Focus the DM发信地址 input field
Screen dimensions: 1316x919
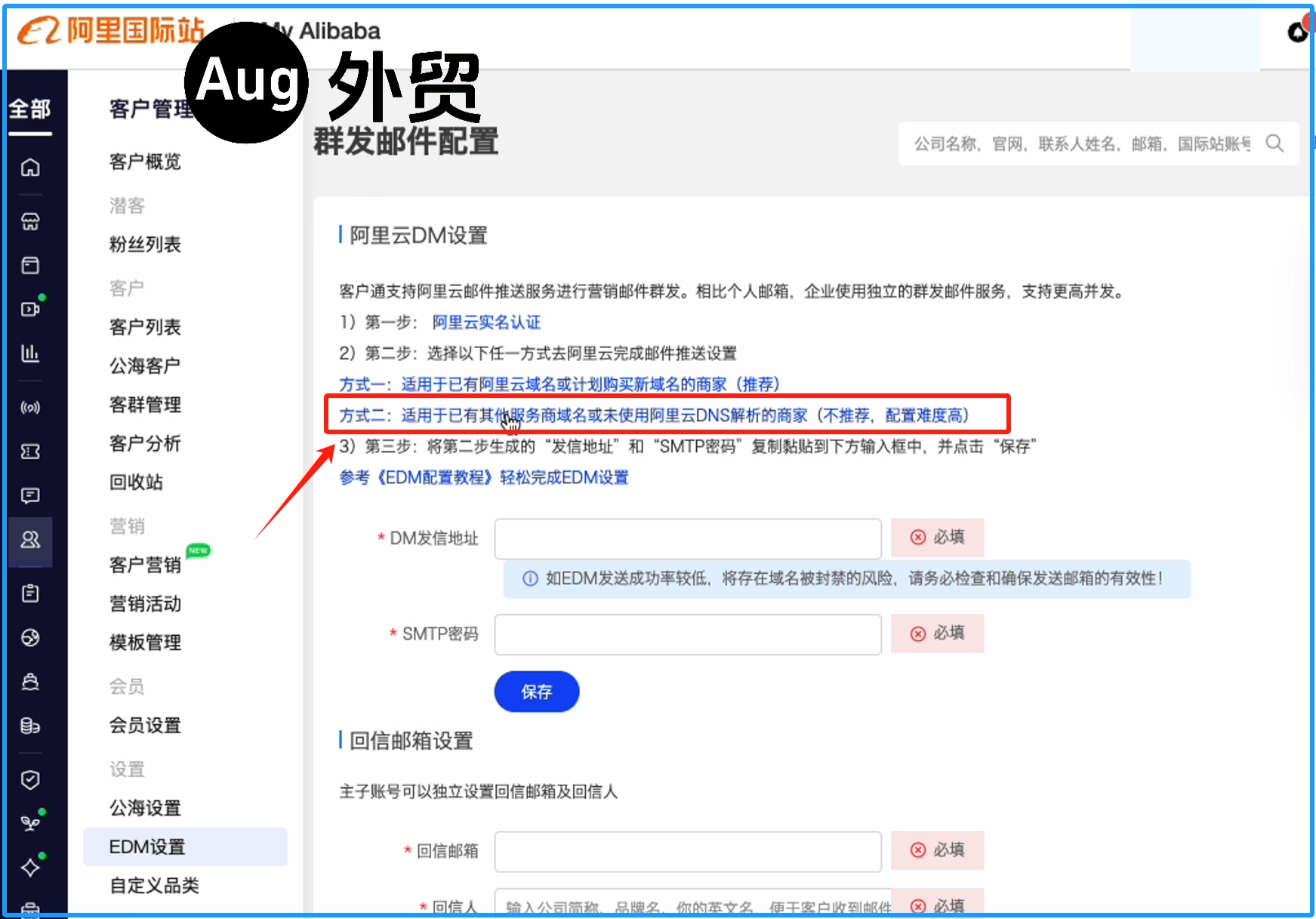(x=688, y=538)
